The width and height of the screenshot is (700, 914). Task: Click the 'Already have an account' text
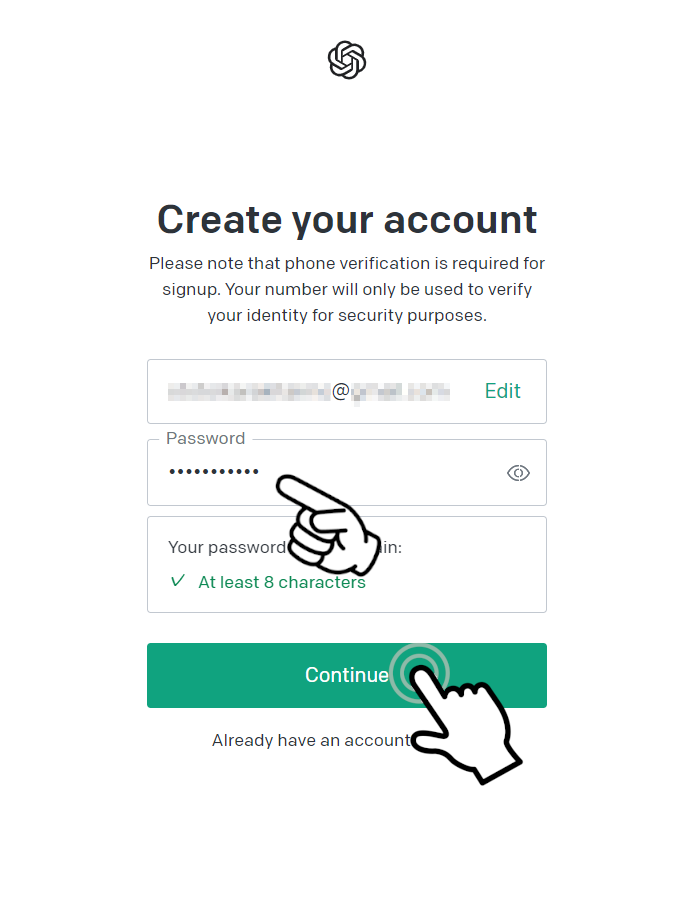[x=311, y=740]
